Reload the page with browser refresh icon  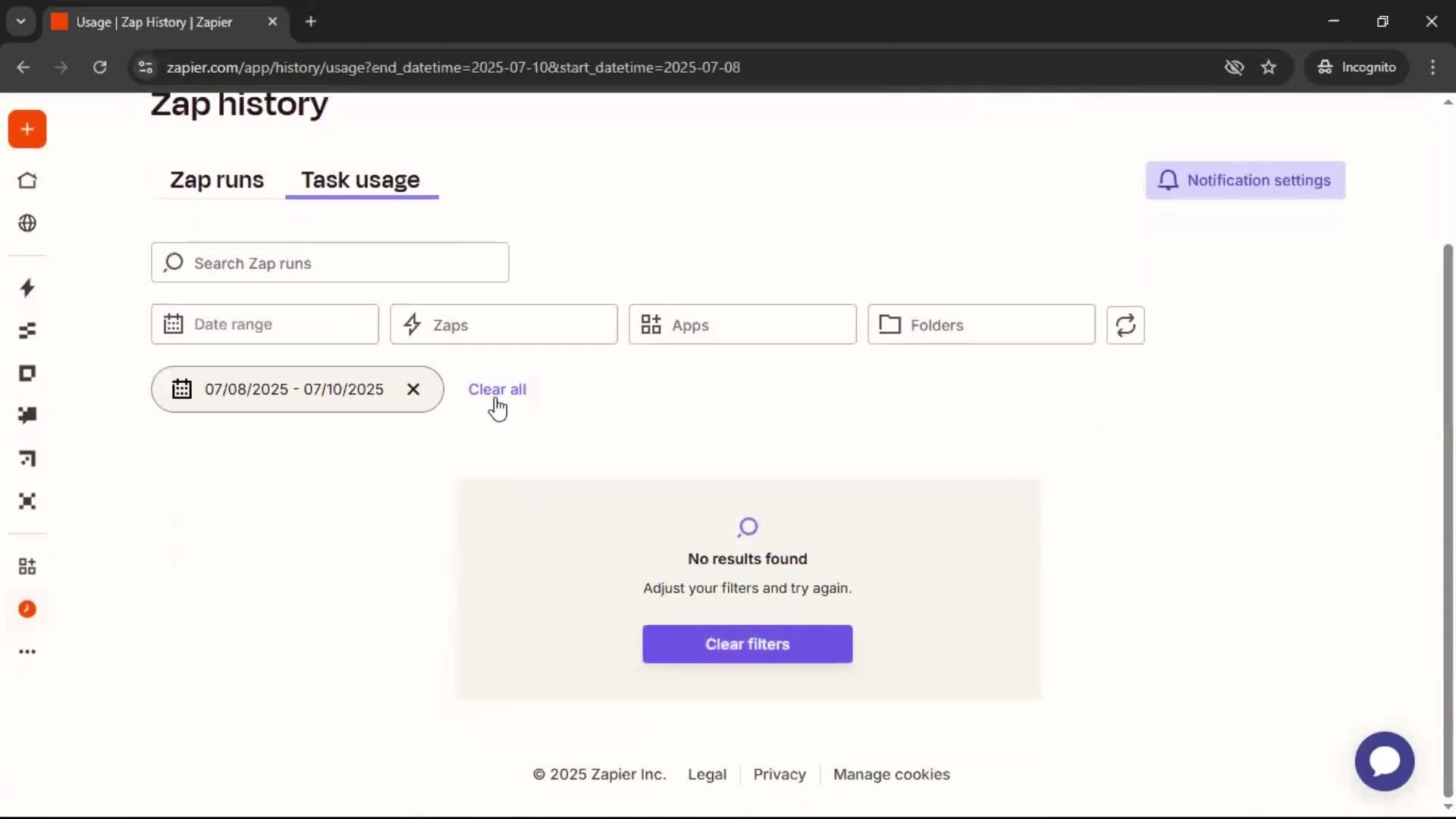tap(100, 67)
